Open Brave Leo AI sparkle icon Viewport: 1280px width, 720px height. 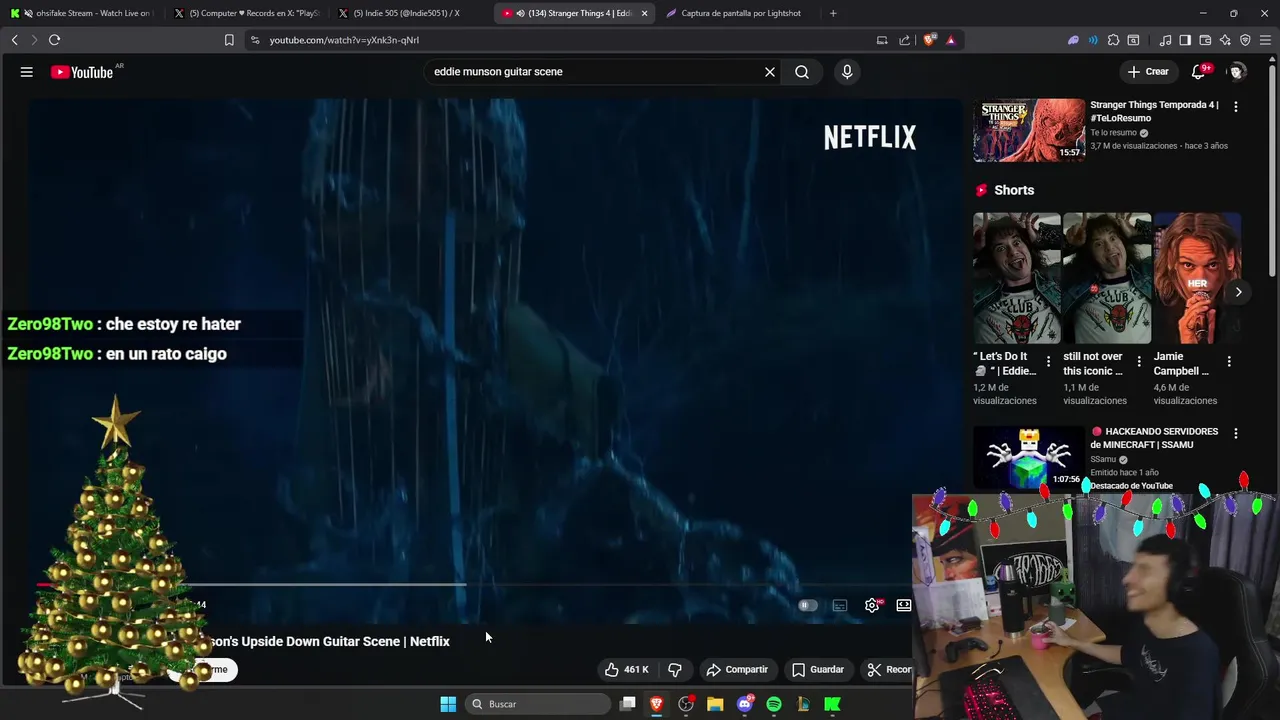pyautogui.click(x=1225, y=40)
